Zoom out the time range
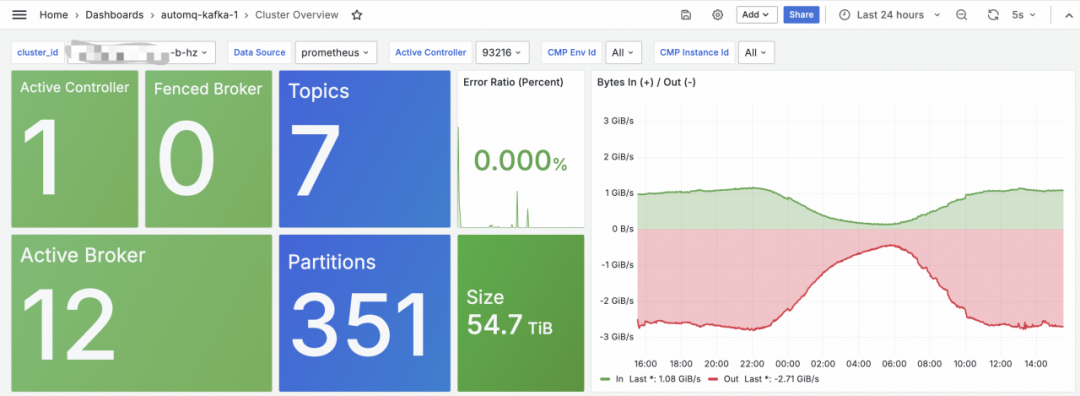Screen dimensions: 1080x396 962,15
